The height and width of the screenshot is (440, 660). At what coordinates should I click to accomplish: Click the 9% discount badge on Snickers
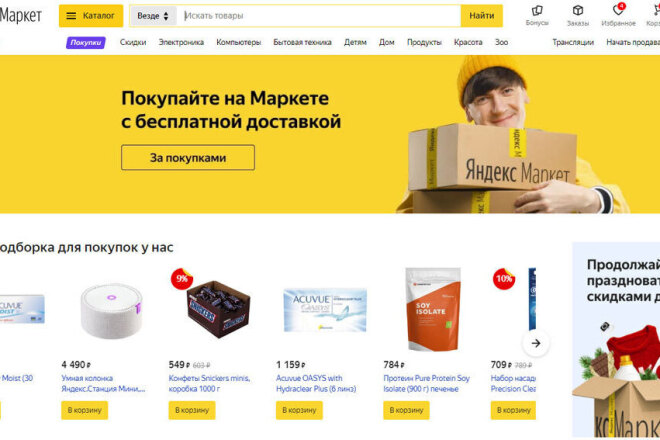pos(181,279)
